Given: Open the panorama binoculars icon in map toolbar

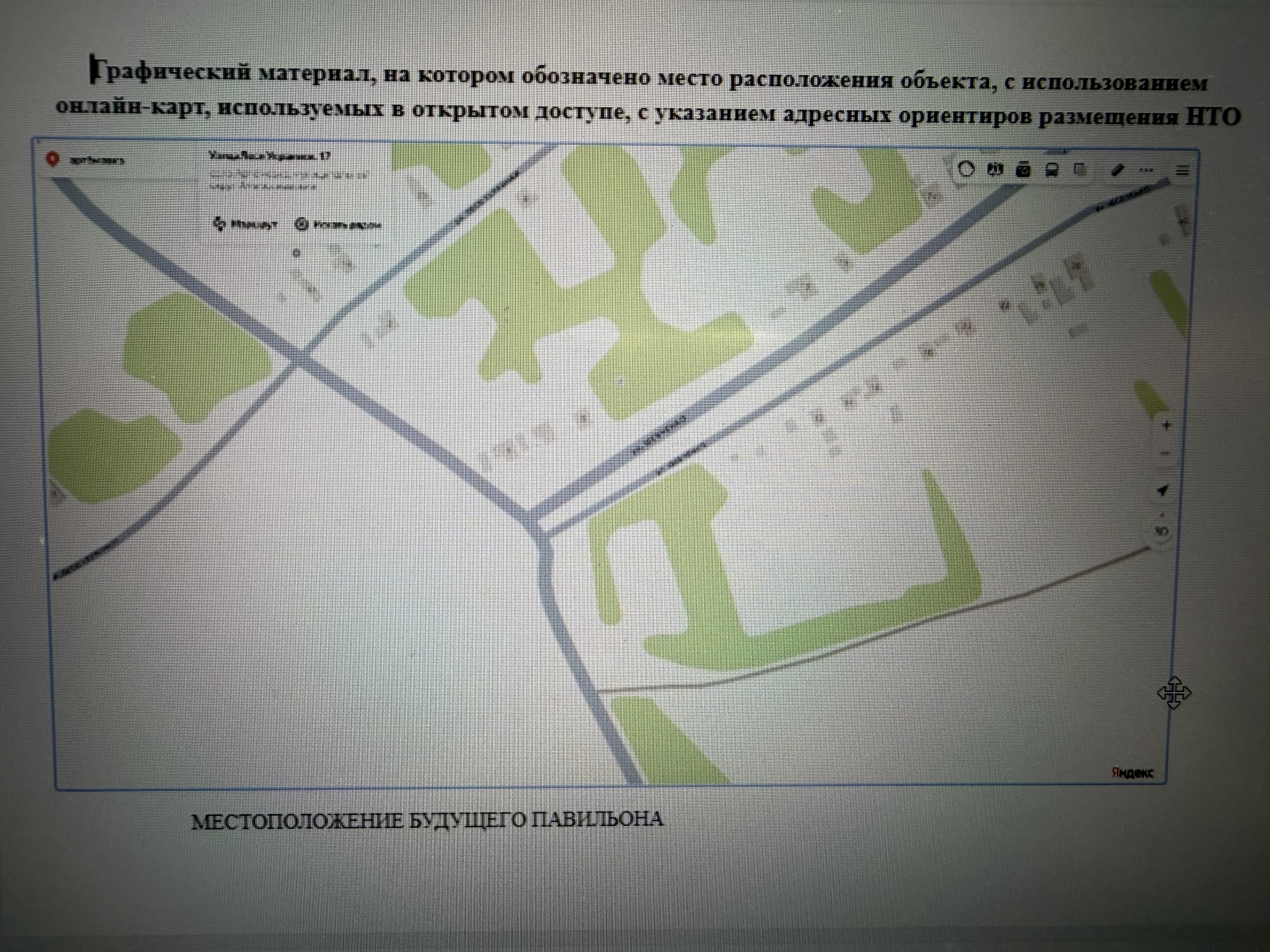Looking at the screenshot, I should click(995, 170).
